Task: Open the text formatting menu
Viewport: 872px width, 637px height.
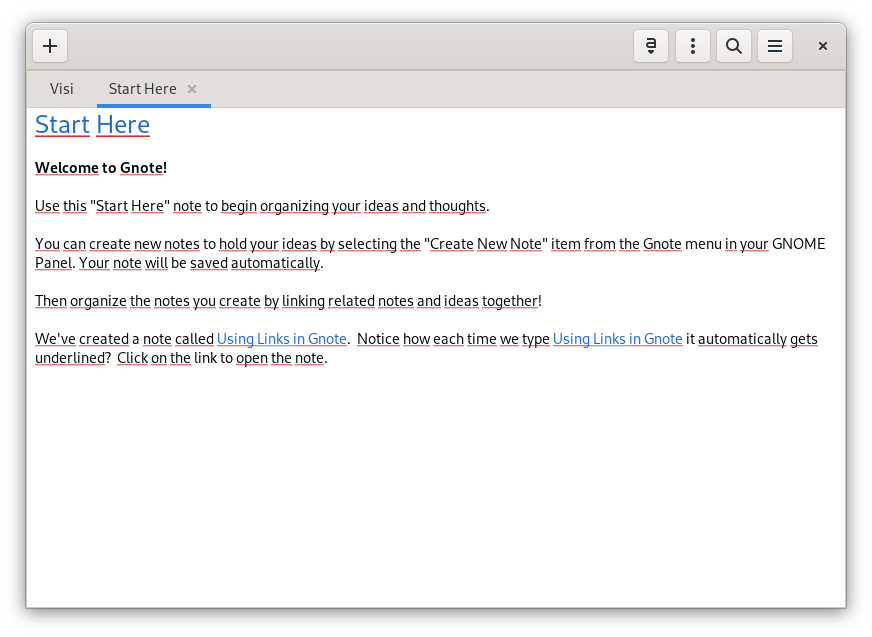Action: (651, 46)
